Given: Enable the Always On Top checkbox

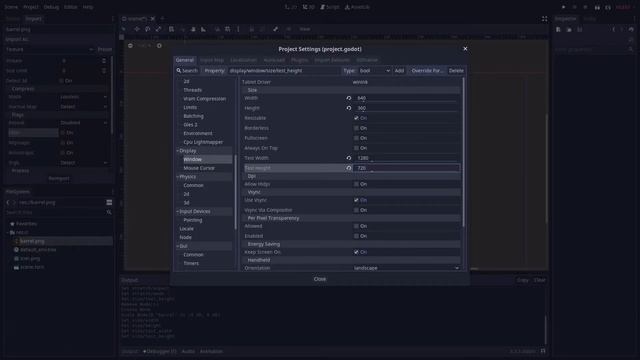Looking at the screenshot, I should [x=356, y=148].
